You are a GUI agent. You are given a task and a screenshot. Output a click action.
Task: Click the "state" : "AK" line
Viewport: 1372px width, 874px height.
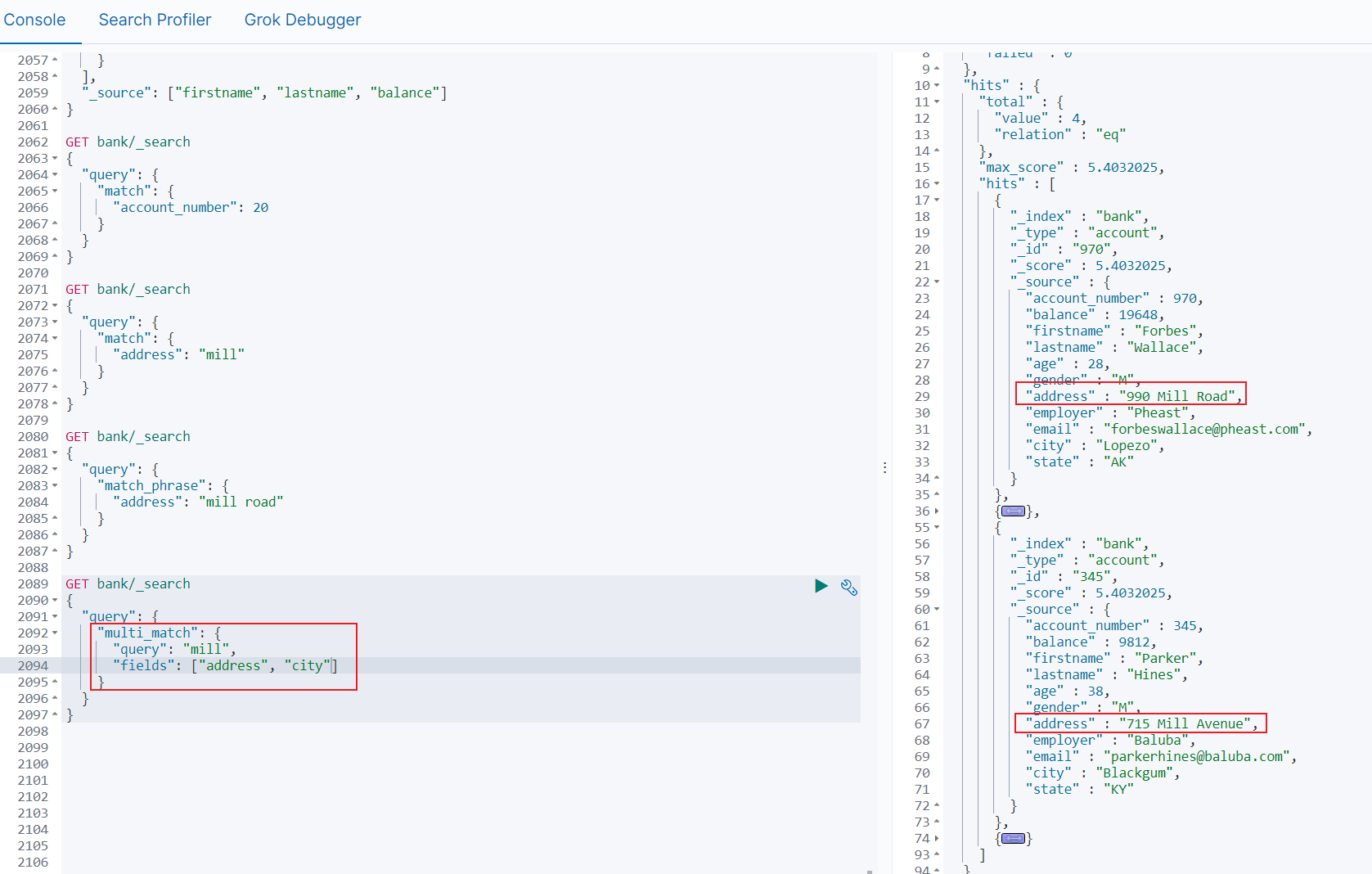click(1079, 462)
